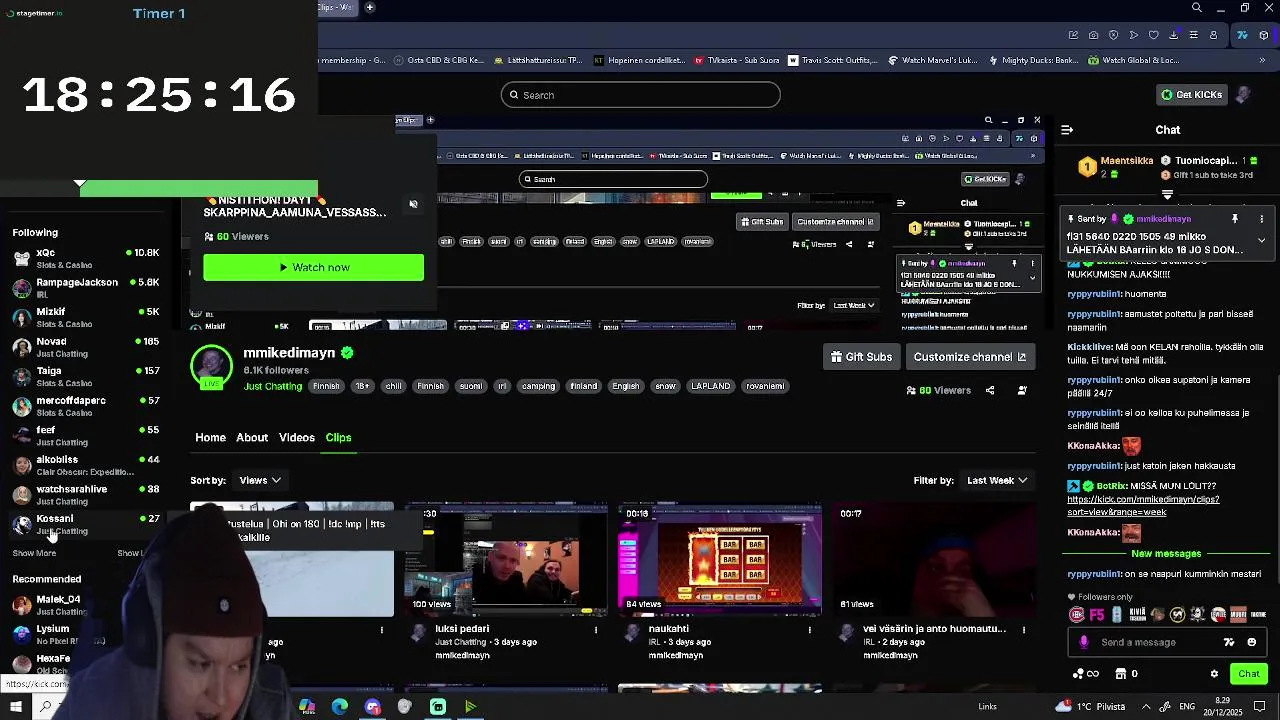Open Windows Start menu
The width and height of the screenshot is (1280, 720).
(x=16, y=707)
